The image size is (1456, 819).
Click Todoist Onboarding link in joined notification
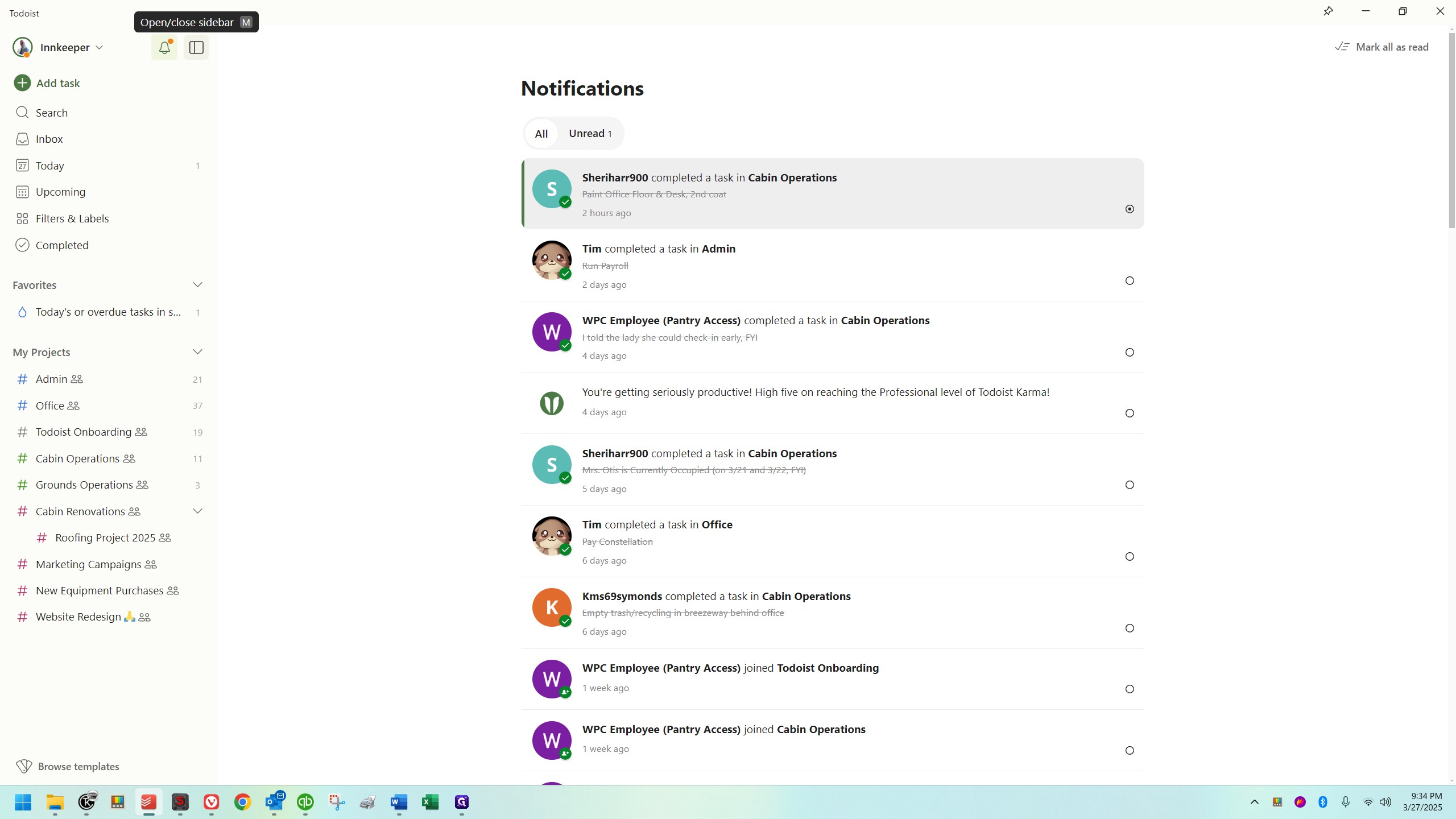[x=828, y=668]
